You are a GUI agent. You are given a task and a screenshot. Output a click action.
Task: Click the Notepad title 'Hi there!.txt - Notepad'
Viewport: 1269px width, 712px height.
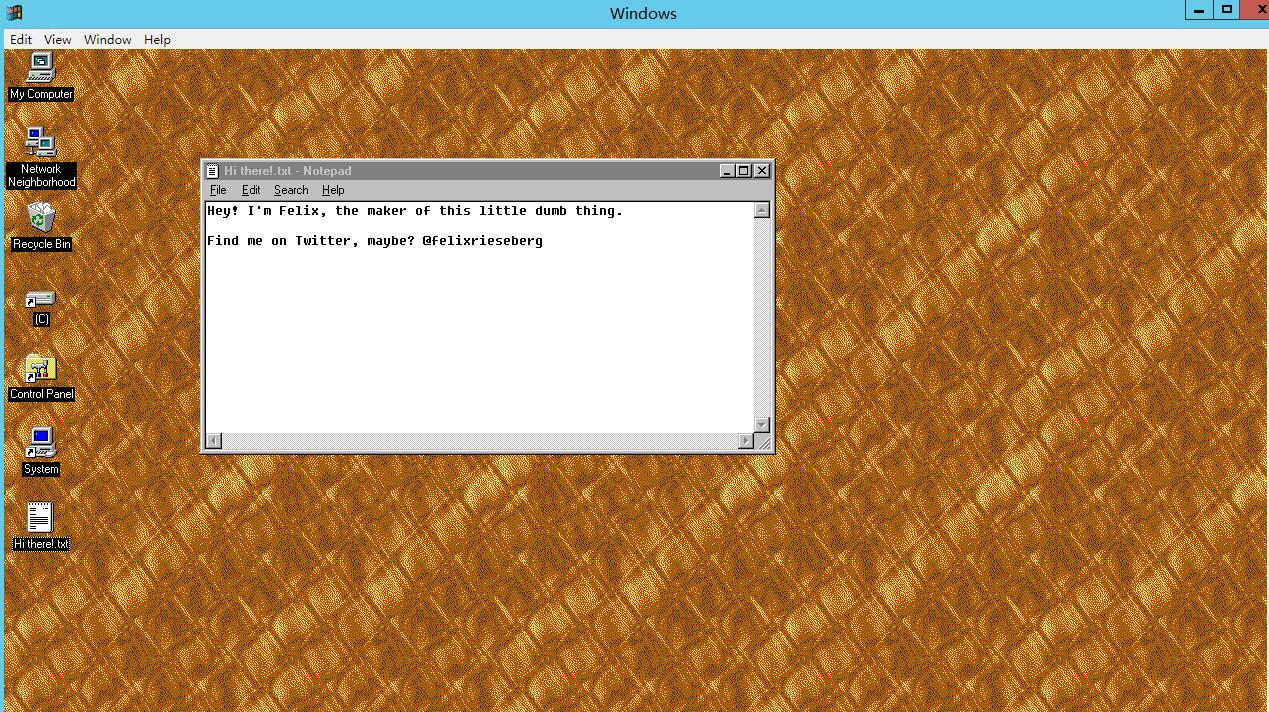point(288,171)
